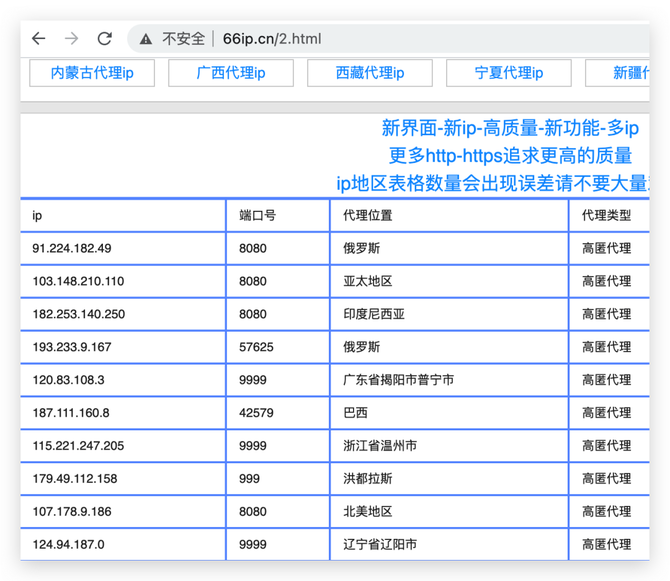The width and height of the screenshot is (670, 581).
Task: Open the 宁夏代理ip link
Action: point(508,73)
